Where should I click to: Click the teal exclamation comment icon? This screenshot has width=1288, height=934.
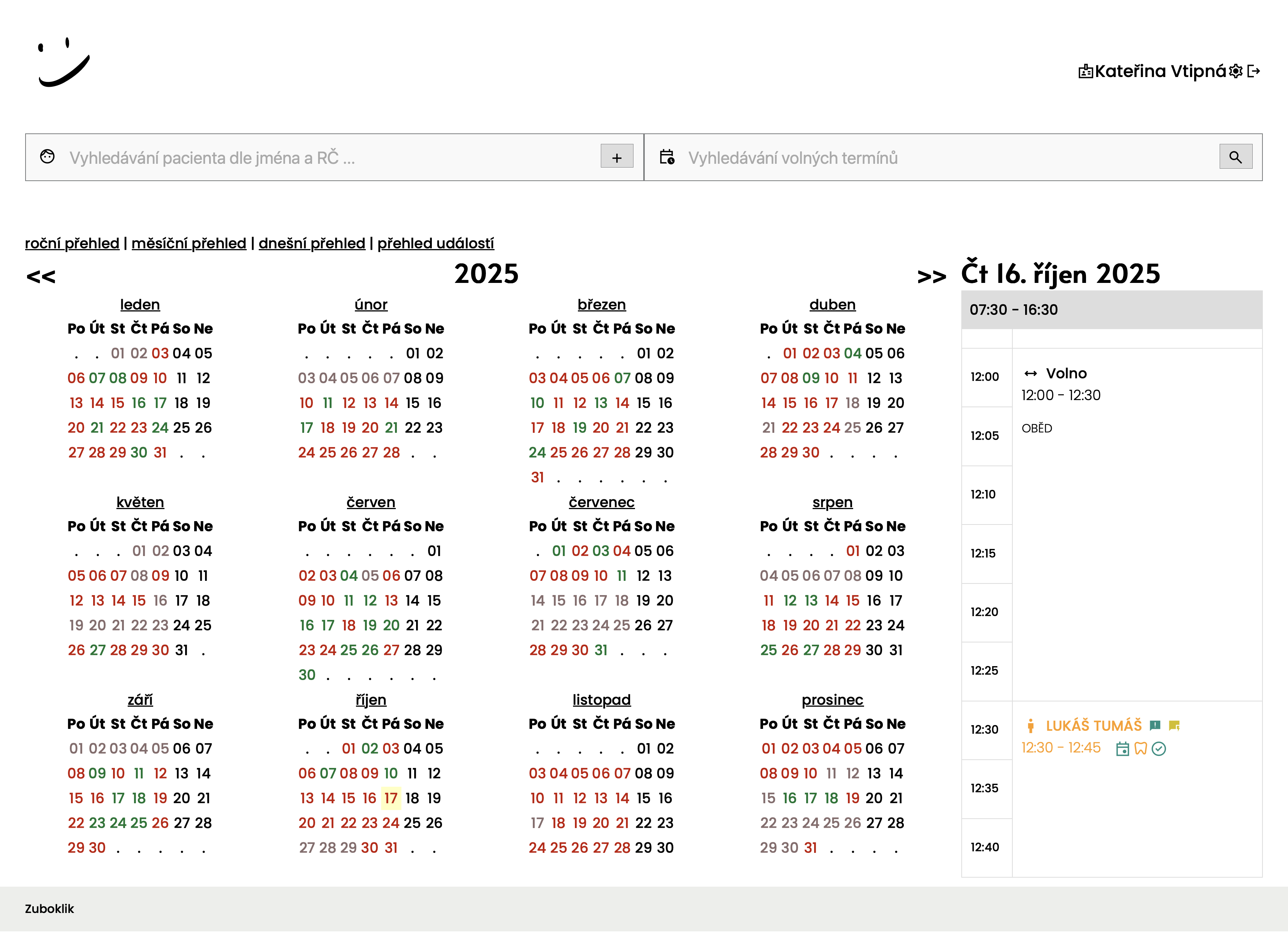pos(1155,725)
